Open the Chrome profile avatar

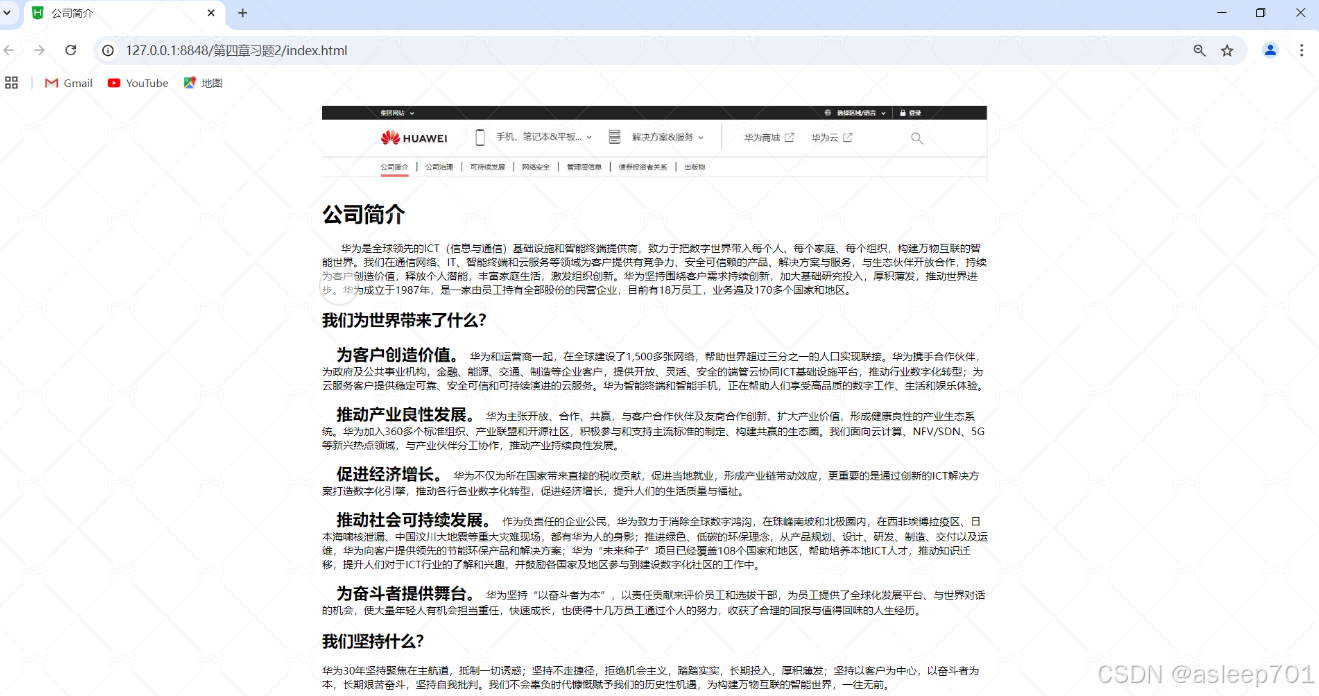point(1270,50)
